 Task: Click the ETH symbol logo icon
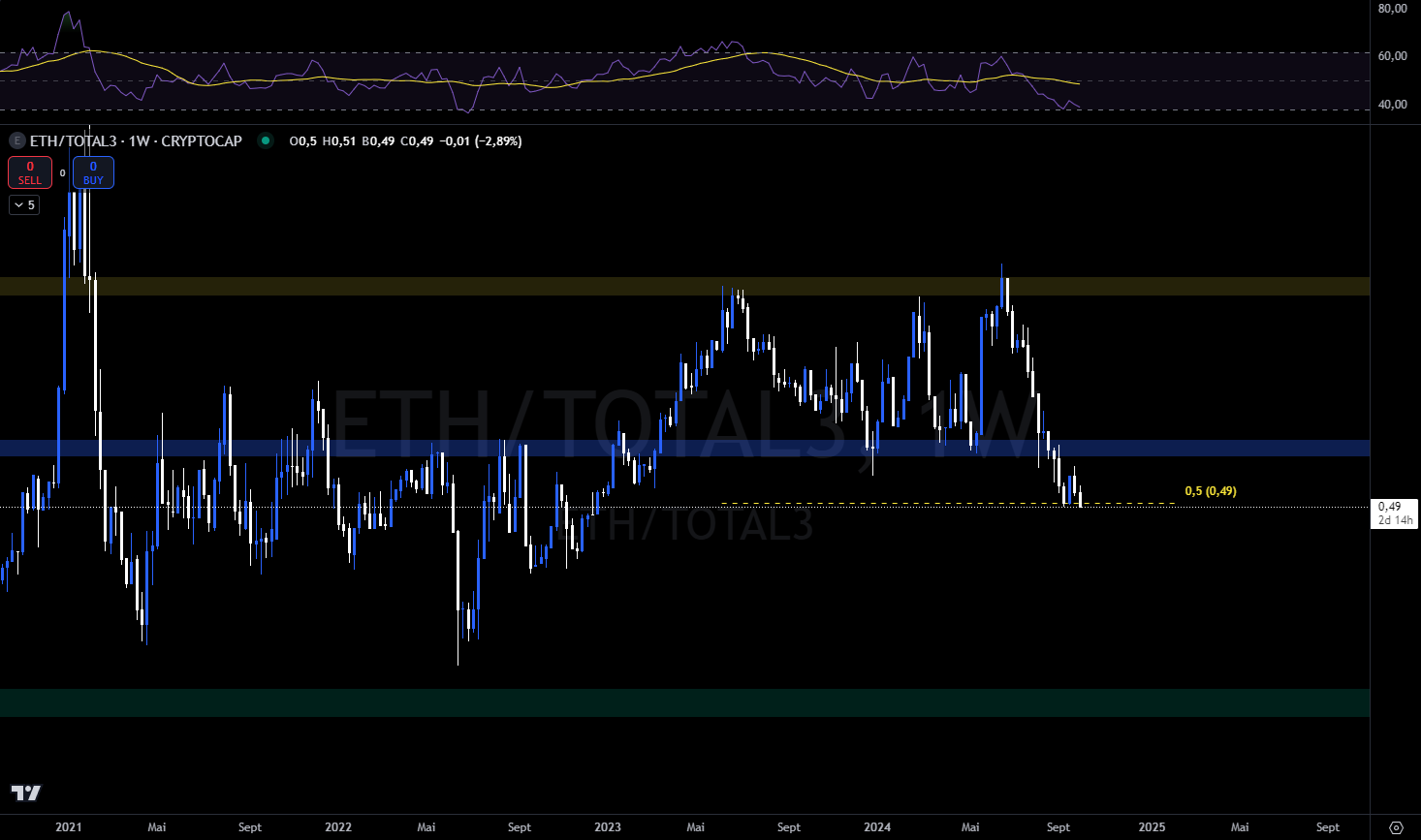pos(16,141)
